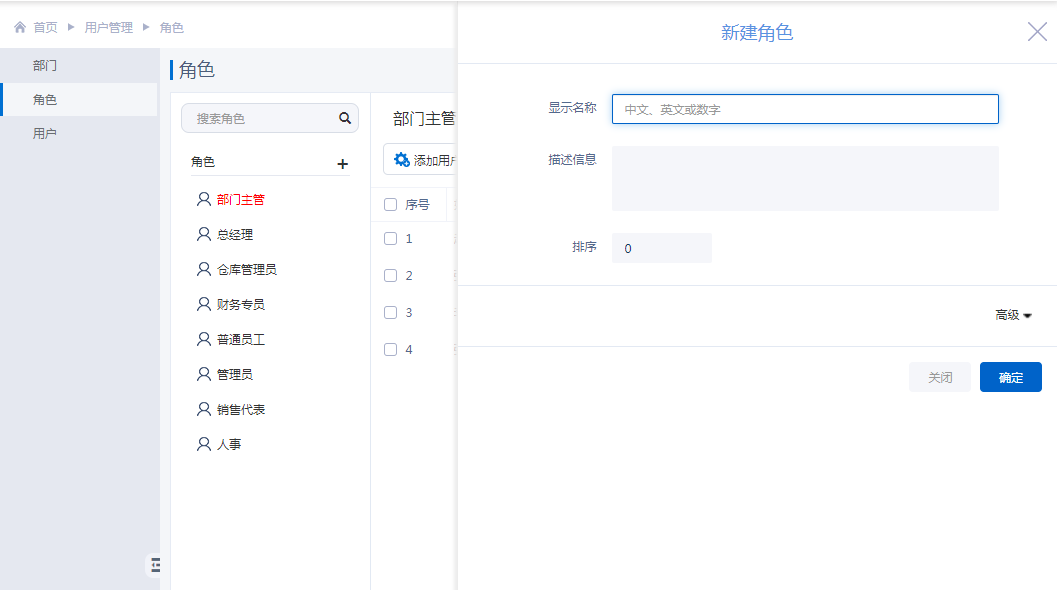The image size is (1057, 590).
Task: Open the 部门 menu item
Action: (x=45, y=66)
